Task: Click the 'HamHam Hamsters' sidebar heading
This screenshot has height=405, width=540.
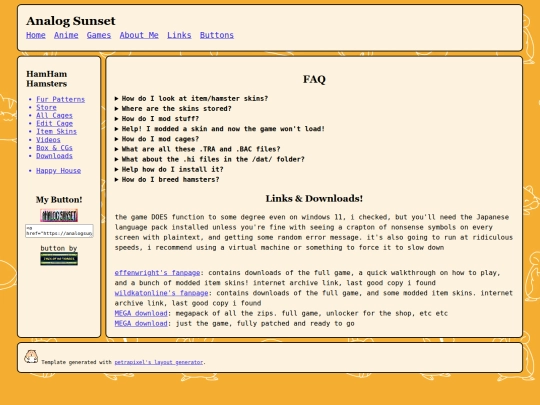Action: pyautogui.click(x=47, y=79)
